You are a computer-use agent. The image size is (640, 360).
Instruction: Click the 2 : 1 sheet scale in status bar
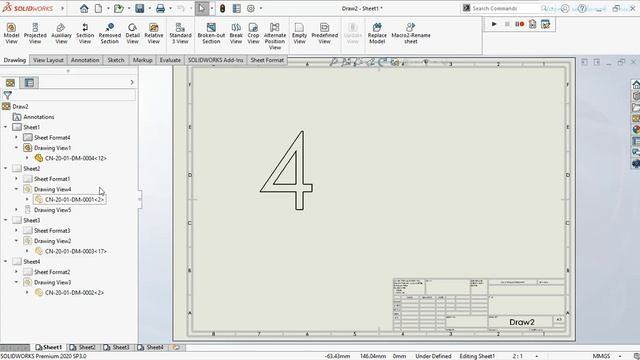tap(518, 356)
